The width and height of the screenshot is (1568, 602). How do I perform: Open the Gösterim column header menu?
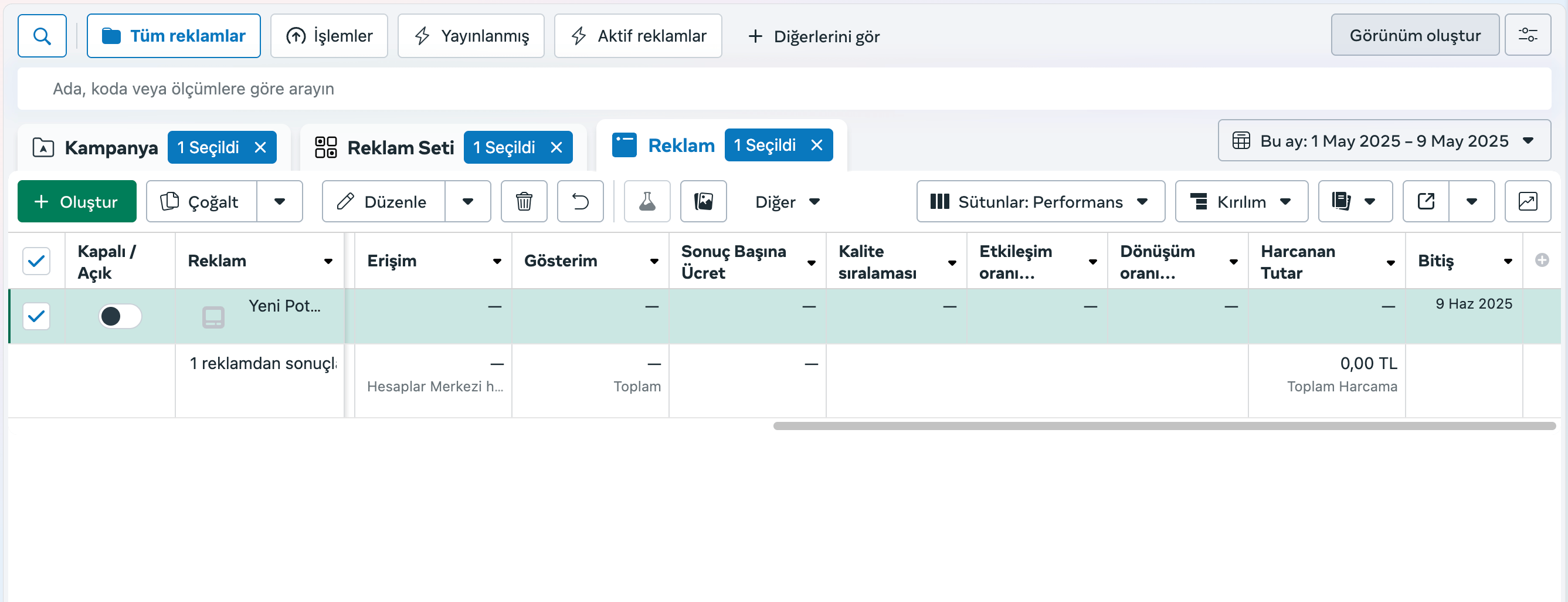654,262
